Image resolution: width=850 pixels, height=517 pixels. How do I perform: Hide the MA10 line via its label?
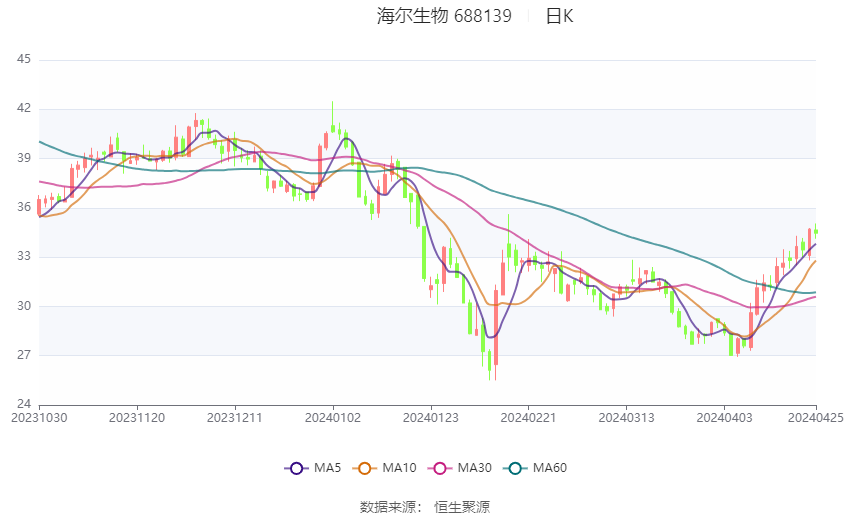pos(399,468)
